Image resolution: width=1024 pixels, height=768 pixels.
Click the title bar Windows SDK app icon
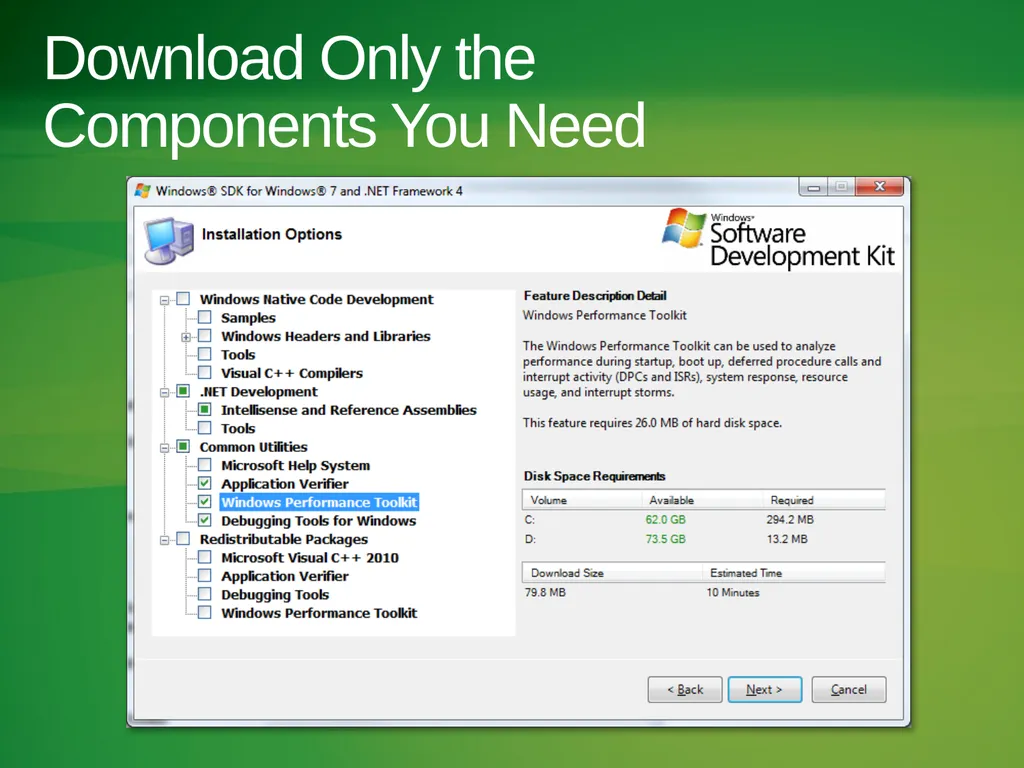(142, 191)
